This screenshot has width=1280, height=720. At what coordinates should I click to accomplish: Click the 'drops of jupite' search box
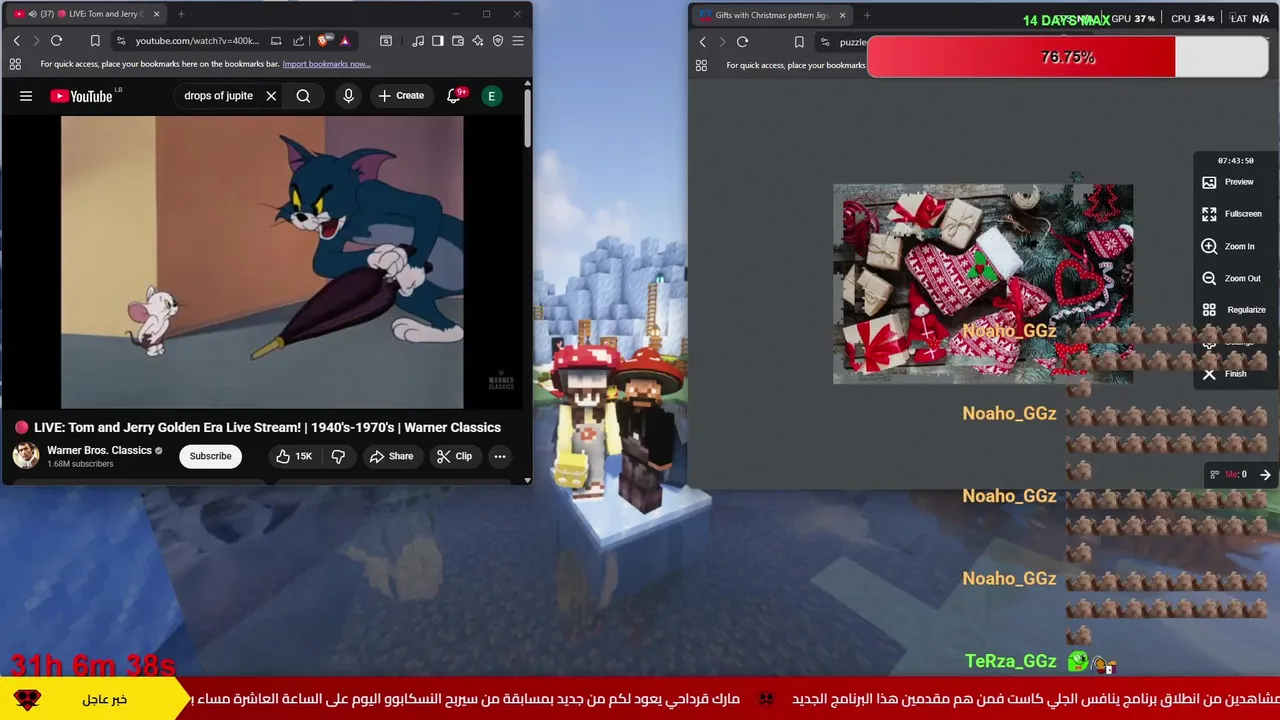point(218,96)
